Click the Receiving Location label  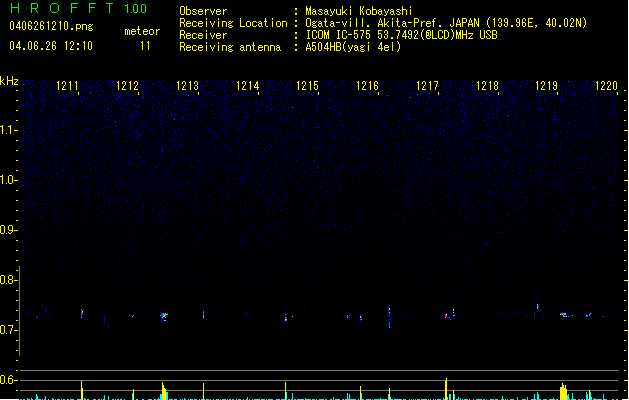[x=233, y=23]
